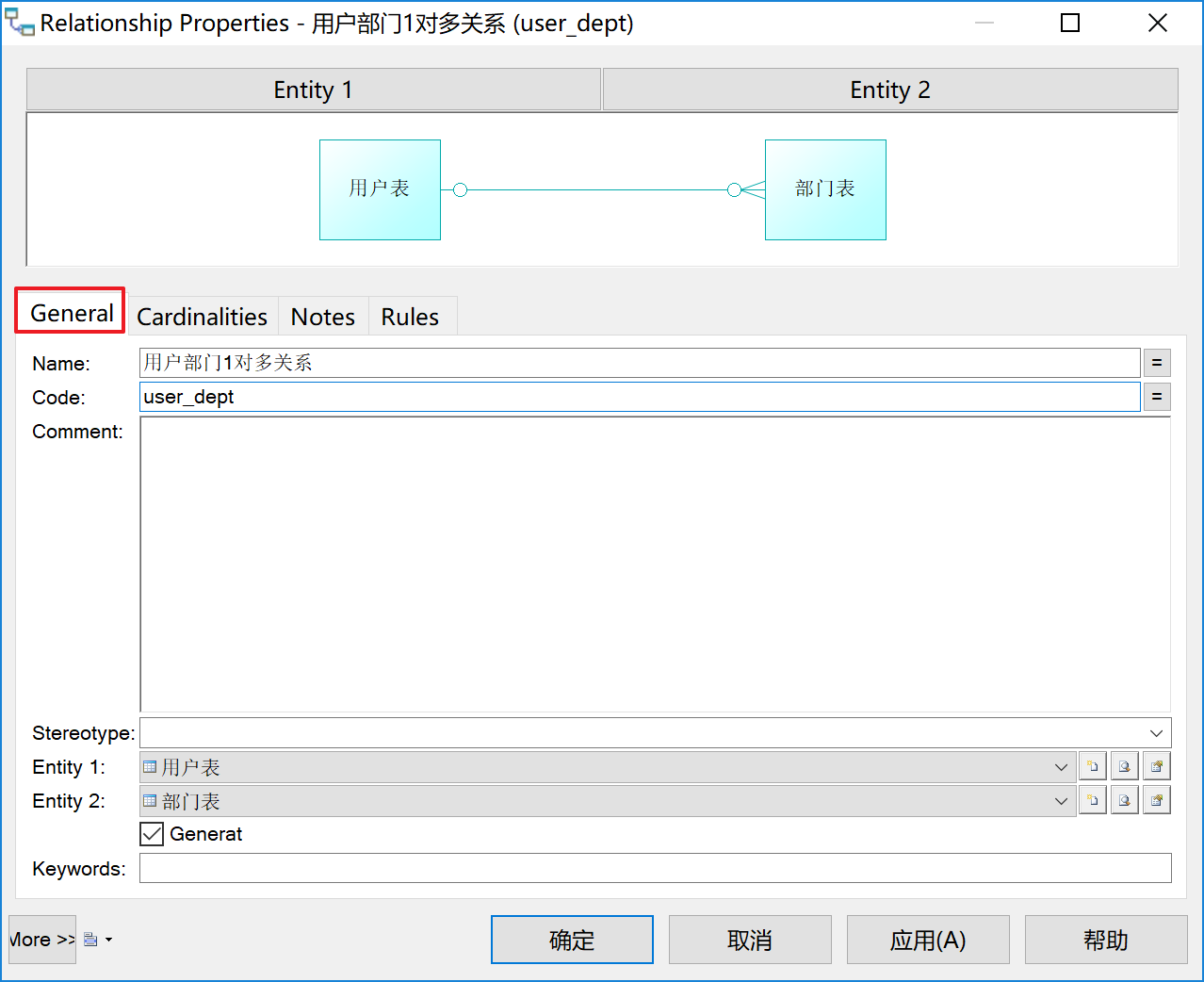
Task: Switch to the General tab
Action: 71,312
